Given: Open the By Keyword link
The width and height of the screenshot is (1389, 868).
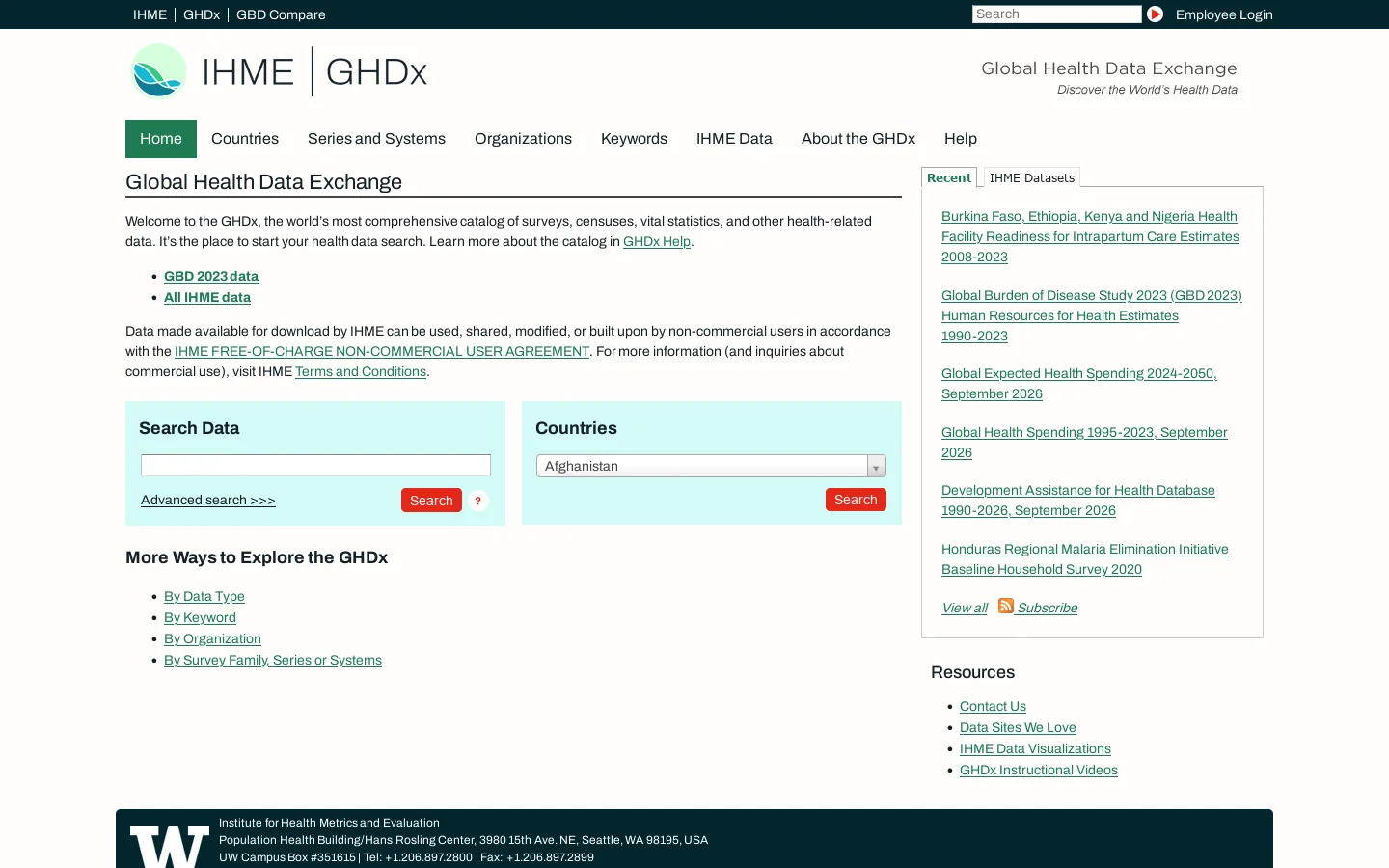Looking at the screenshot, I should click(x=200, y=617).
